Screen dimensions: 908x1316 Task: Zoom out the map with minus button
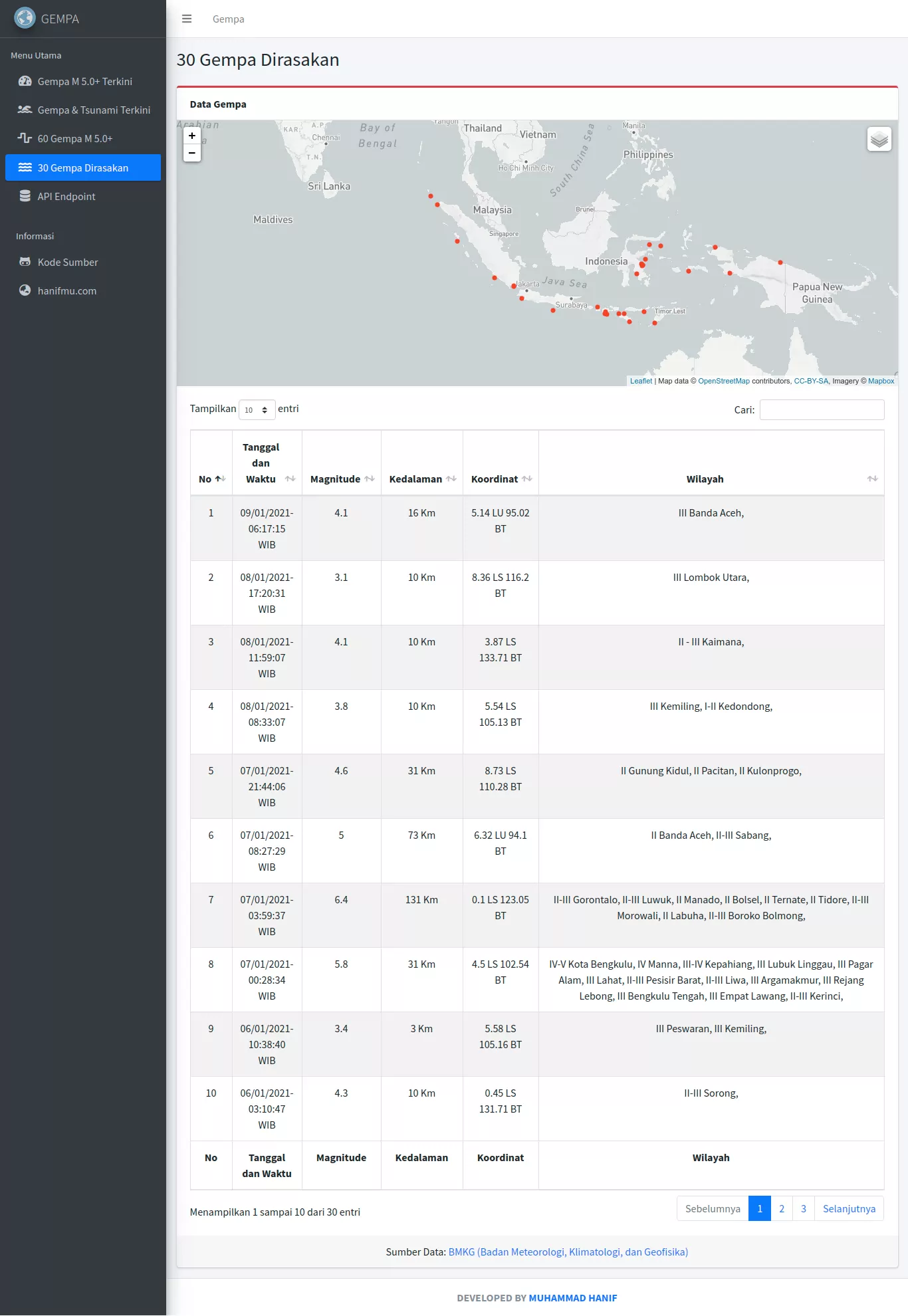pyautogui.click(x=192, y=153)
